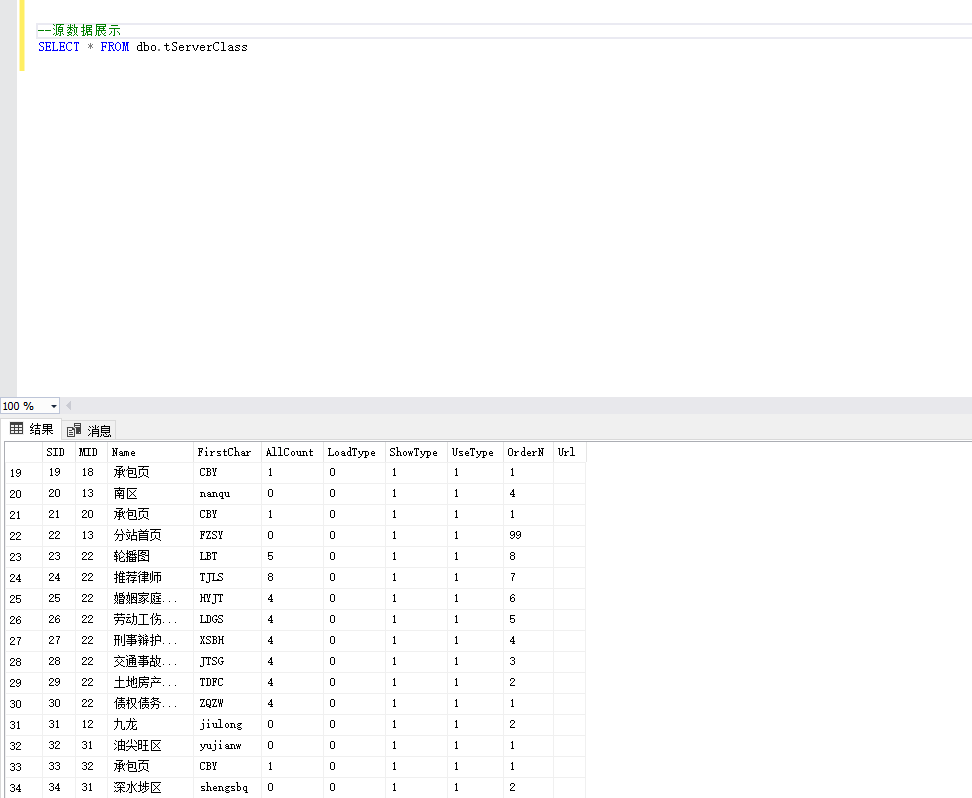
Task: Switch to the 结果 tab
Action: coord(40,429)
